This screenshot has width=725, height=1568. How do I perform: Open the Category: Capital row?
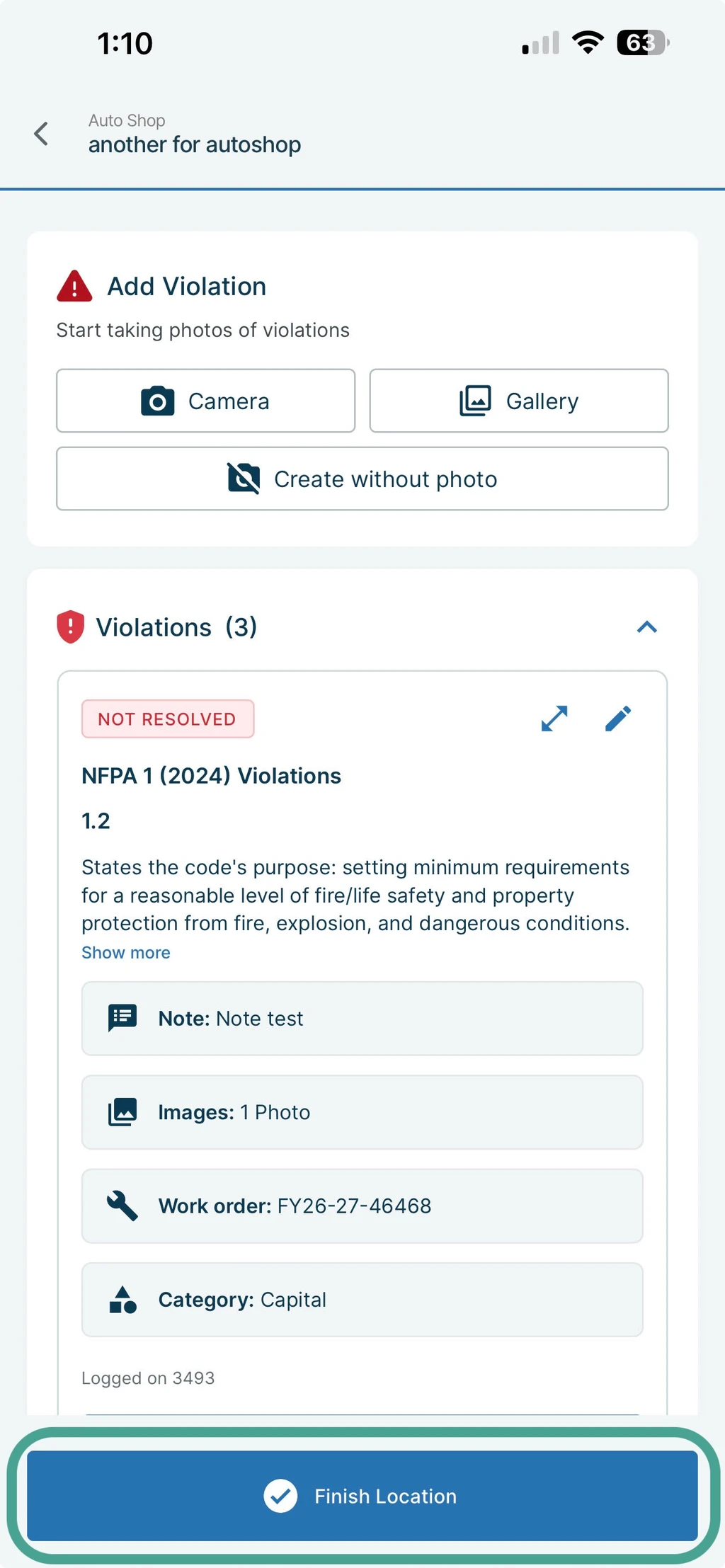pyautogui.click(x=362, y=1299)
